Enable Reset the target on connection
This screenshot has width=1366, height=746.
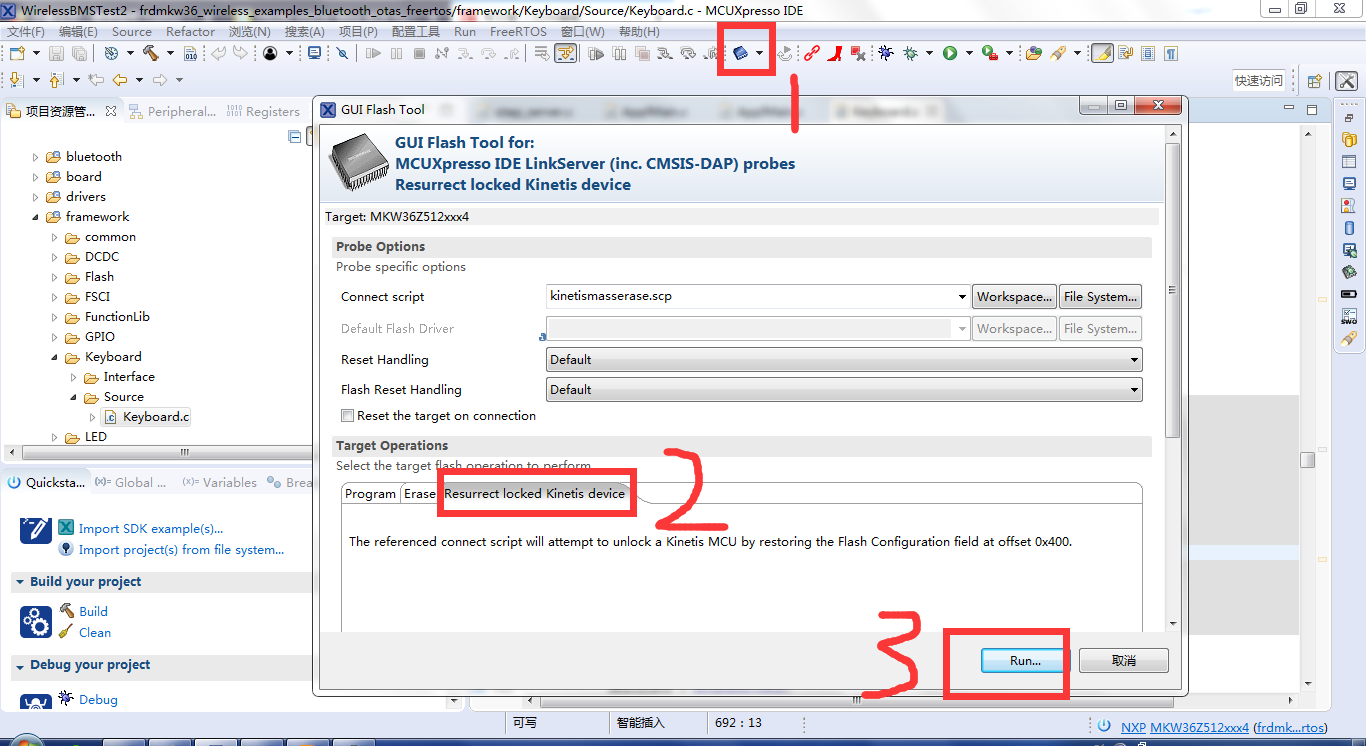point(347,415)
